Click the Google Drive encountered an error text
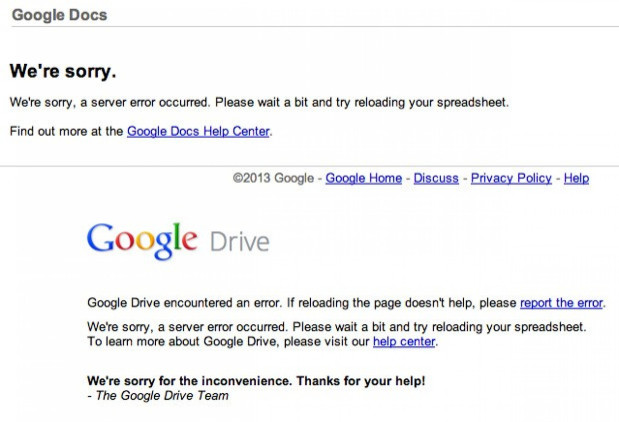619x422 pixels. point(184,303)
